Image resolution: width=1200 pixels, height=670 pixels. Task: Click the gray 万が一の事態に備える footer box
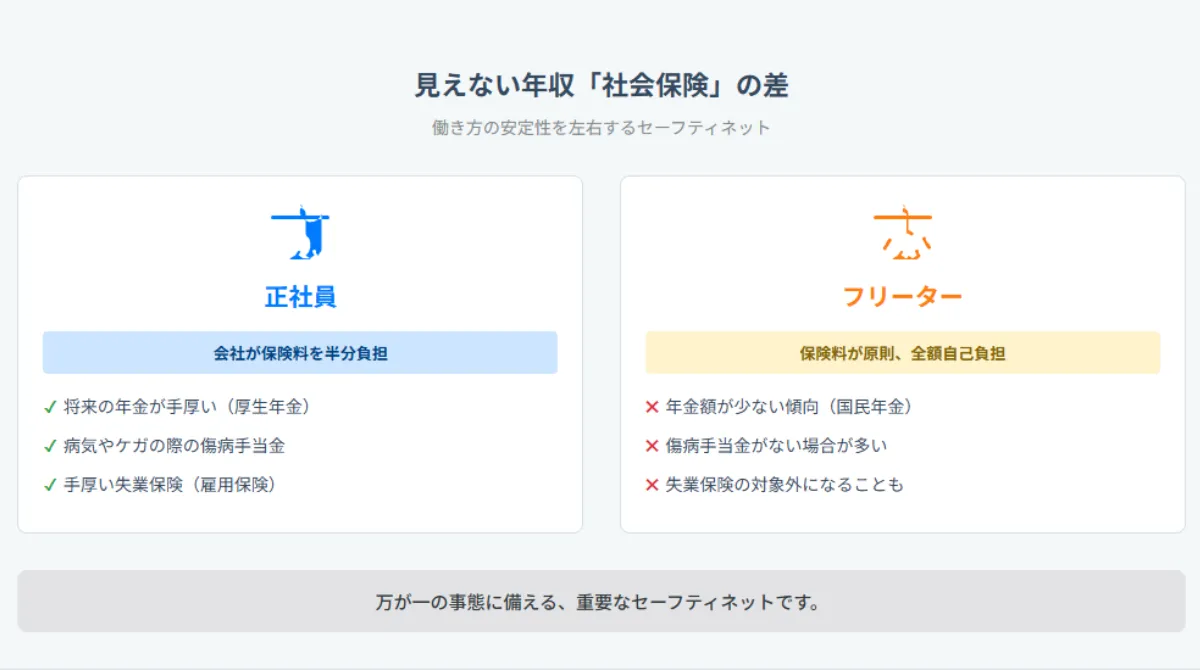point(601,602)
